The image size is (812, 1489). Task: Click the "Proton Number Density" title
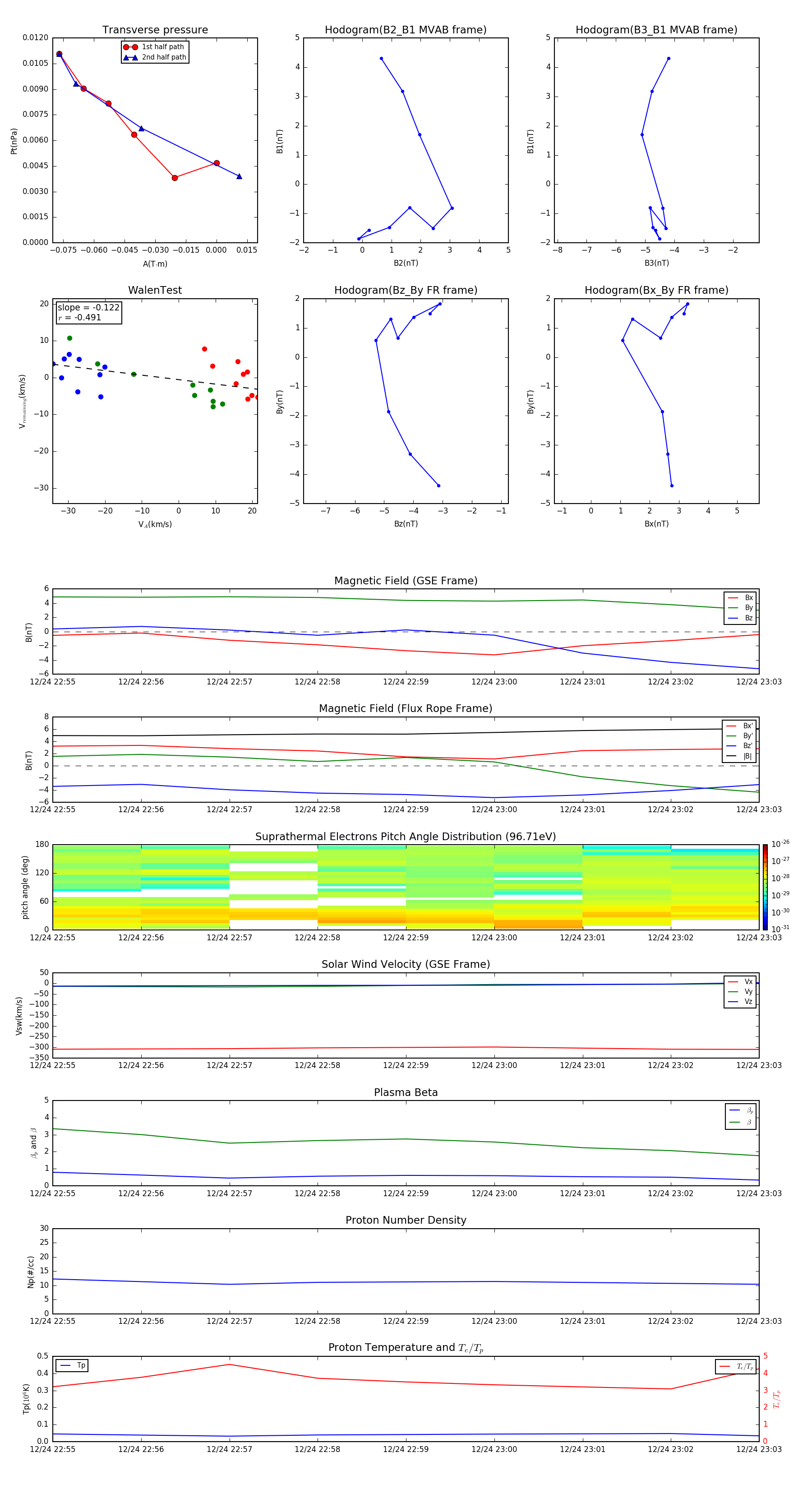pos(406,1220)
